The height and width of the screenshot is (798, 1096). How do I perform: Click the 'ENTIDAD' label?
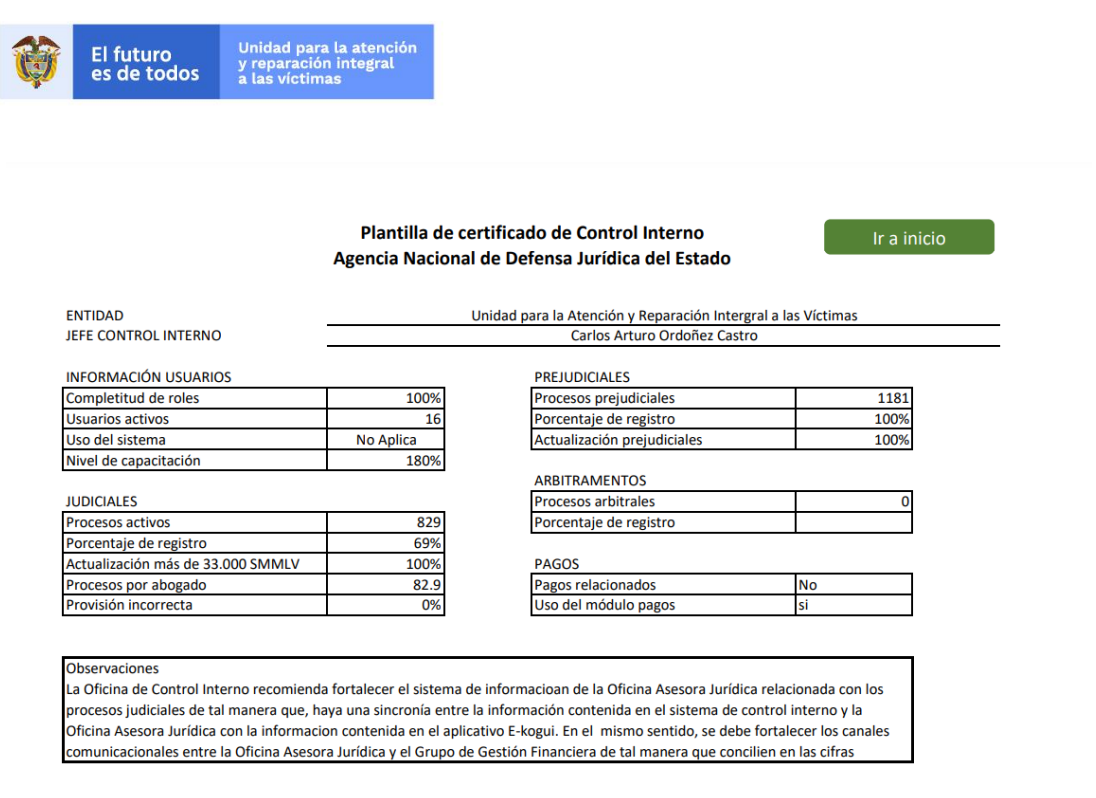tap(94, 316)
